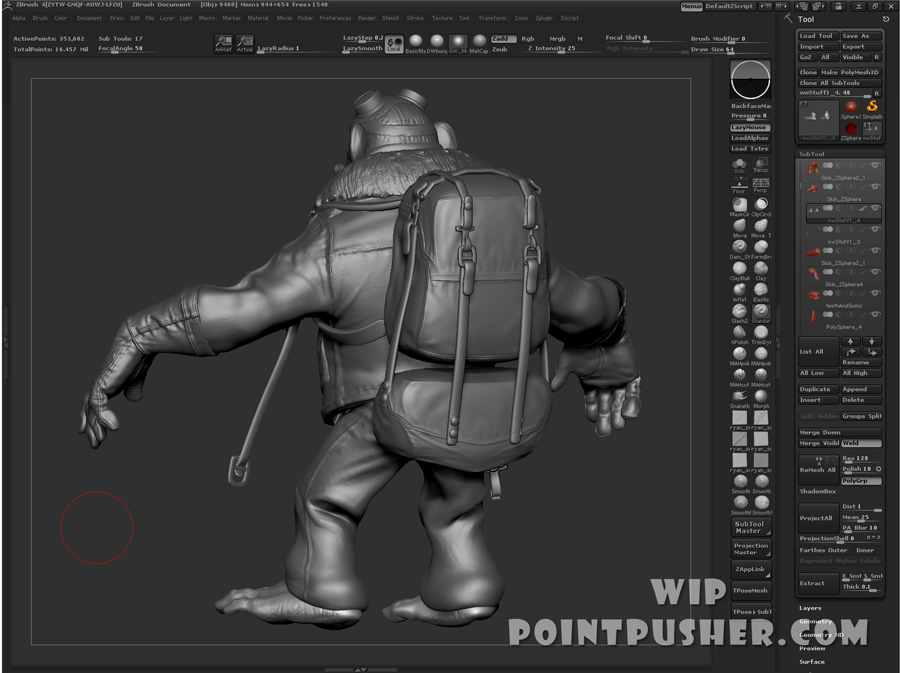Expand the Layers section

point(810,608)
